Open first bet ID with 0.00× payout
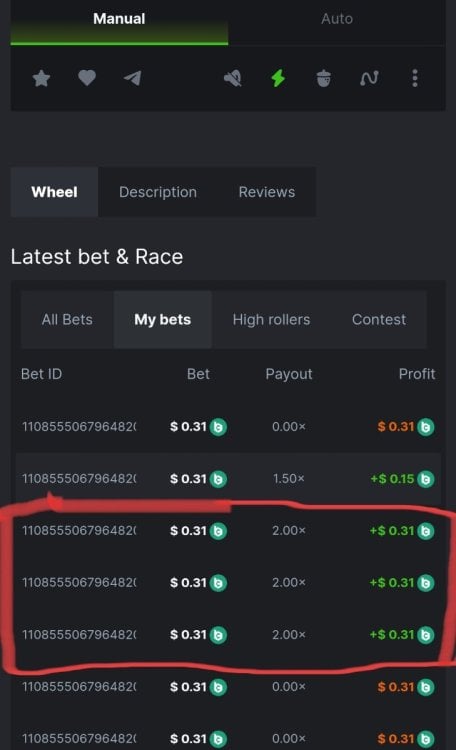Screen dimensions: 456x750 click(x=79, y=427)
